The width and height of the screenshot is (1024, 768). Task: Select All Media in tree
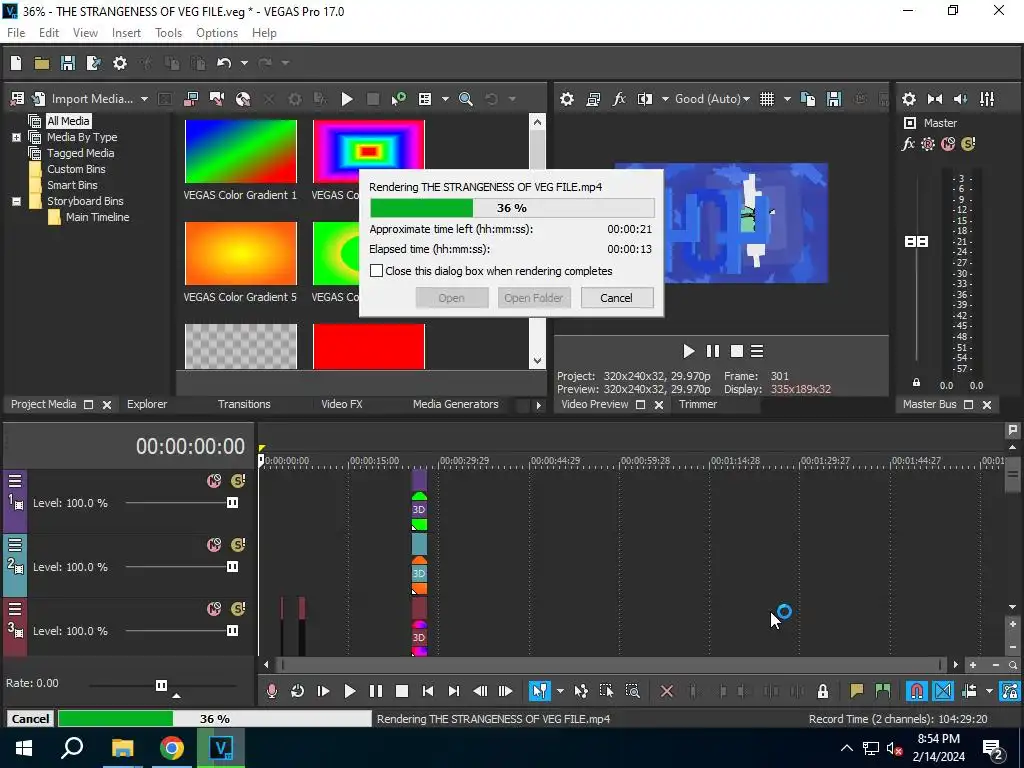click(68, 121)
